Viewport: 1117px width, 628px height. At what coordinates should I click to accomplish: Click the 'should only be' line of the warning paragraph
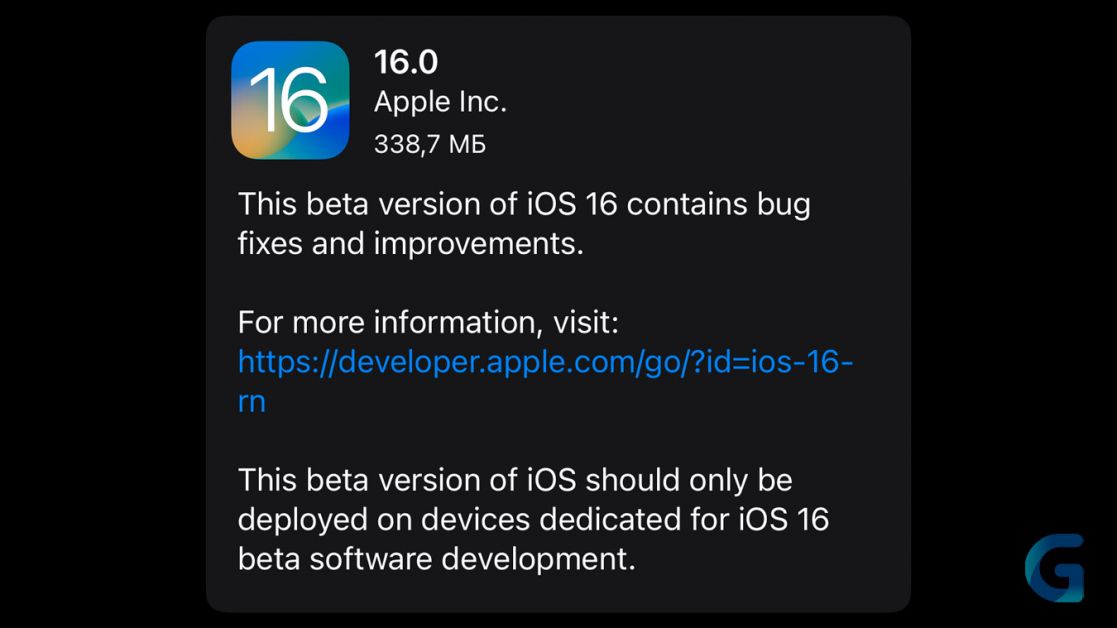[515, 480]
